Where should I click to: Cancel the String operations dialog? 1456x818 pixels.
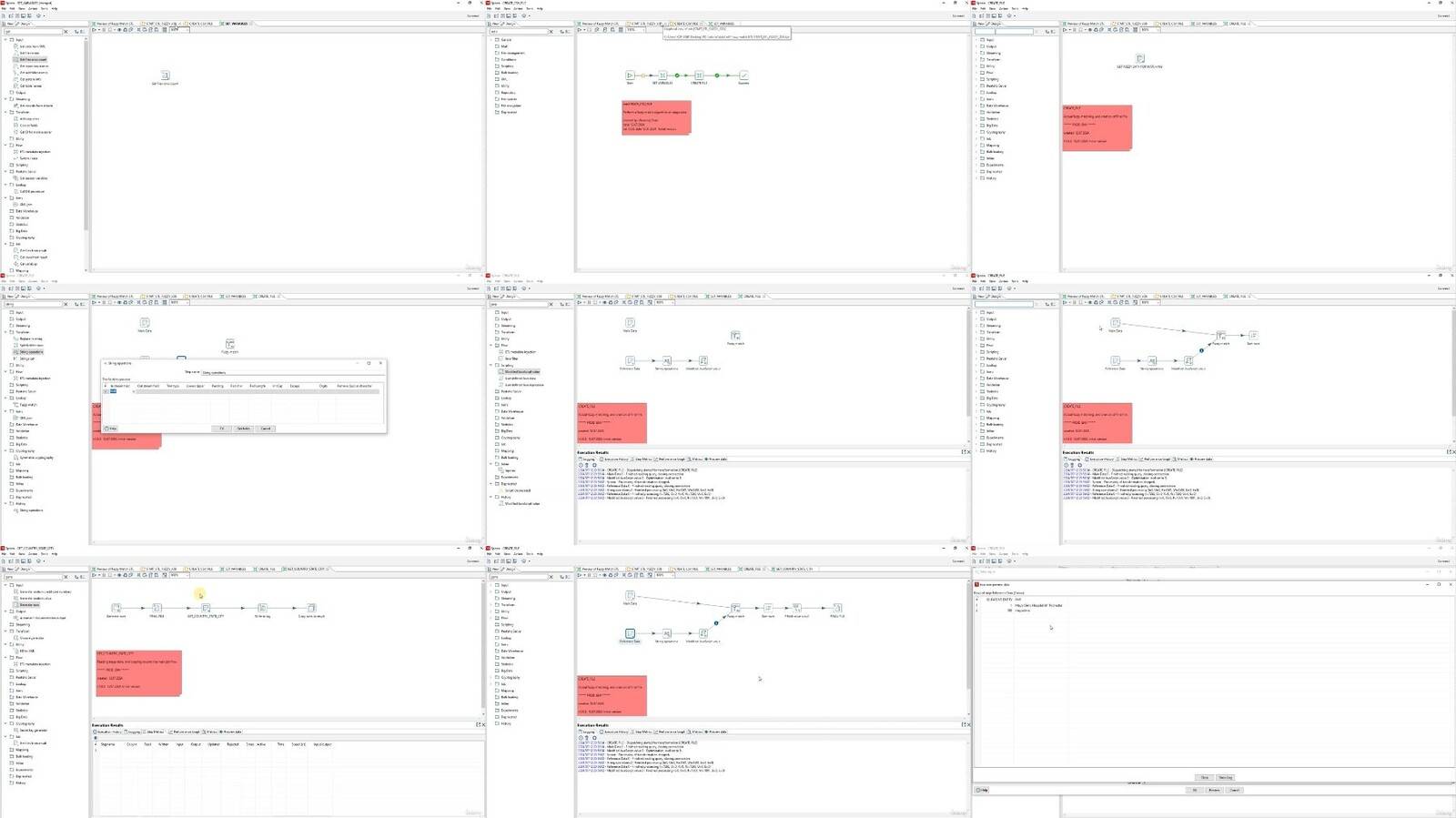(266, 429)
